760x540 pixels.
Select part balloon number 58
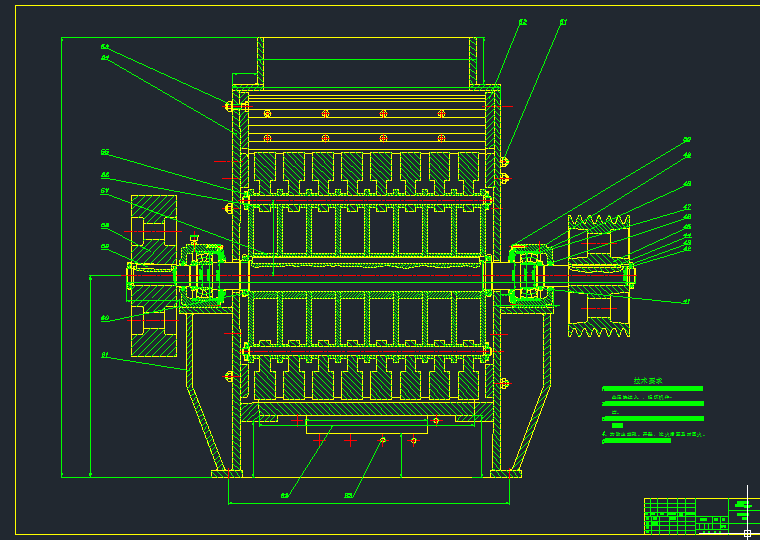click(105, 226)
